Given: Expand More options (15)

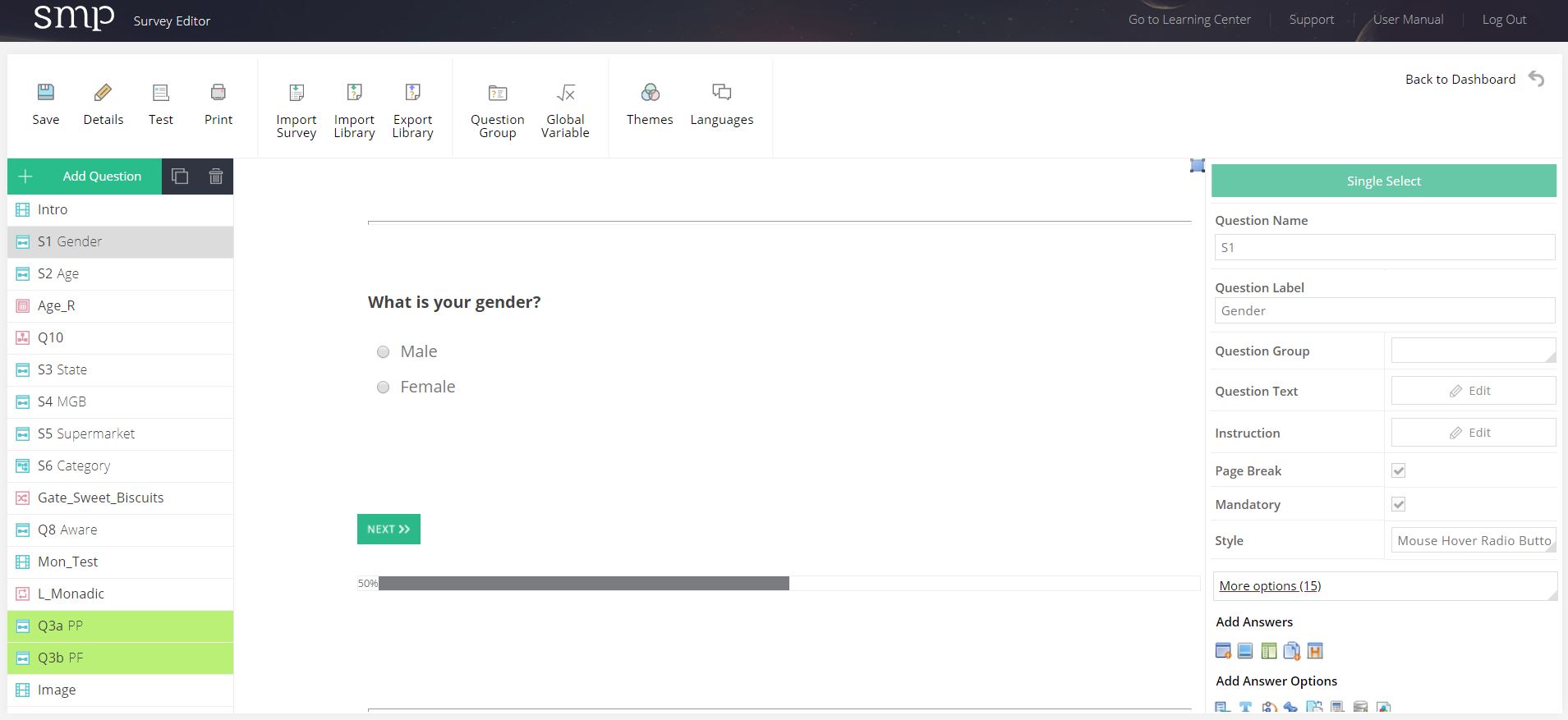Looking at the screenshot, I should [x=1270, y=585].
